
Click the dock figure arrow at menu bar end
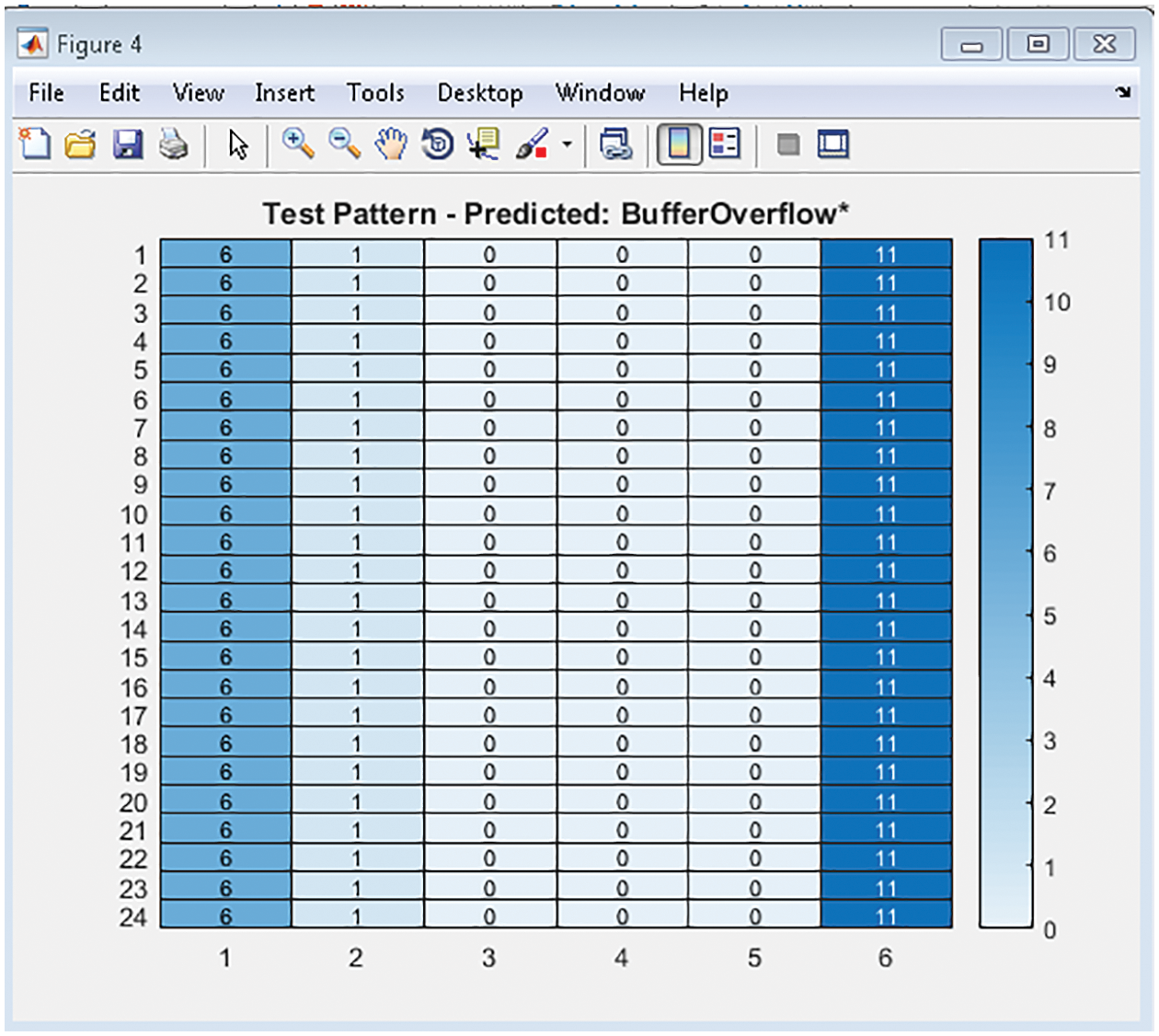click(1123, 92)
